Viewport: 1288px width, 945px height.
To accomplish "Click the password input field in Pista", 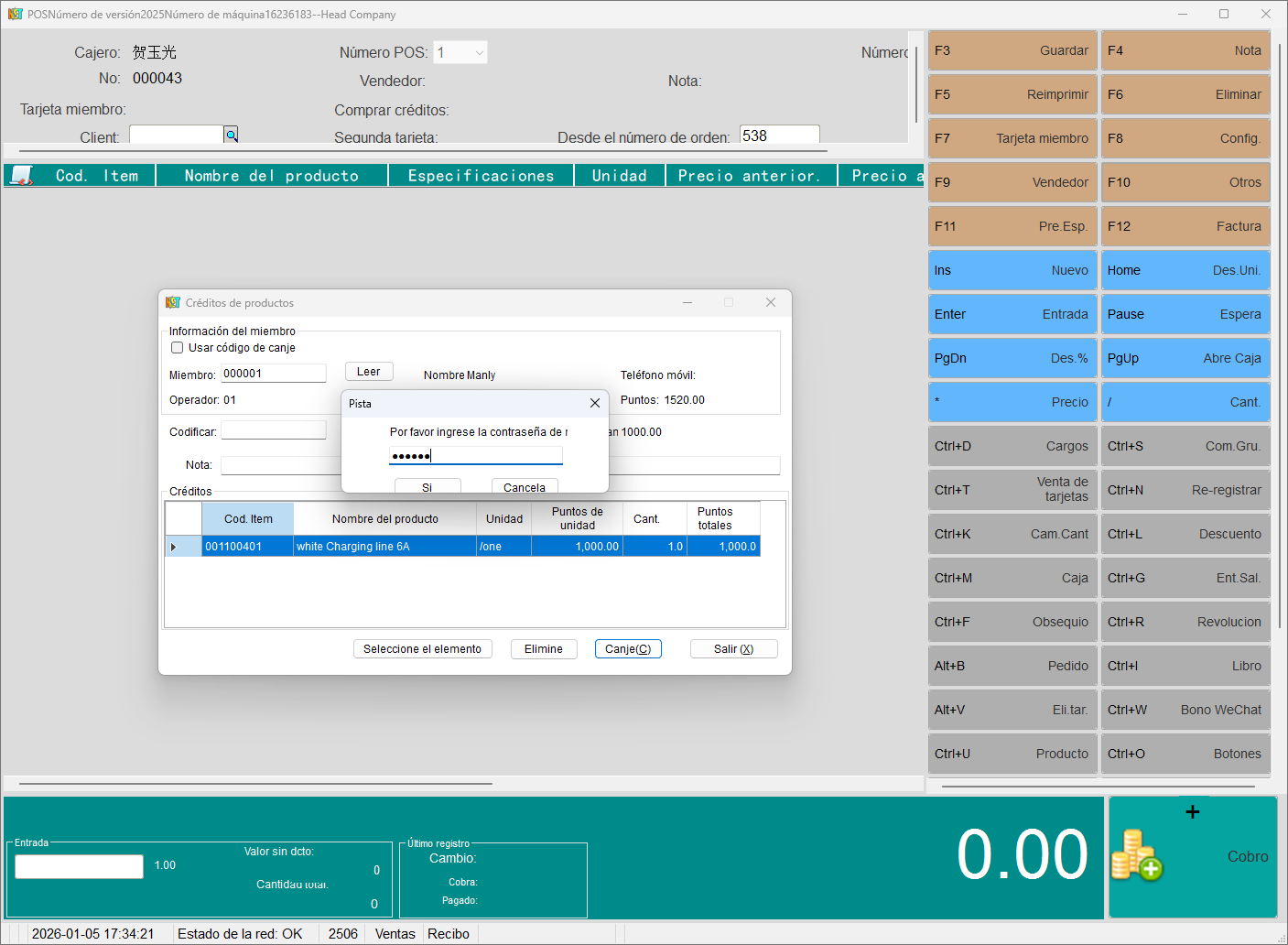I will (x=475, y=456).
